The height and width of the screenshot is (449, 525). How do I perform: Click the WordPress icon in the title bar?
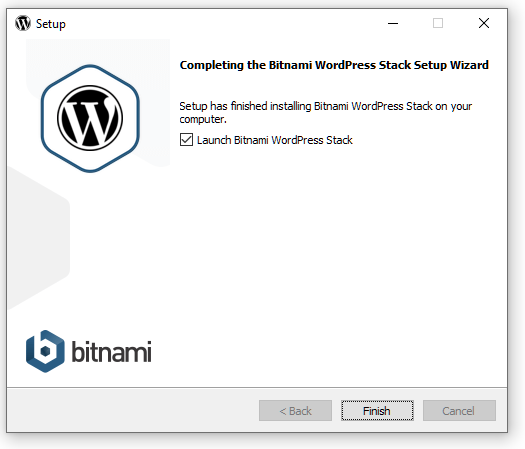tap(23, 23)
